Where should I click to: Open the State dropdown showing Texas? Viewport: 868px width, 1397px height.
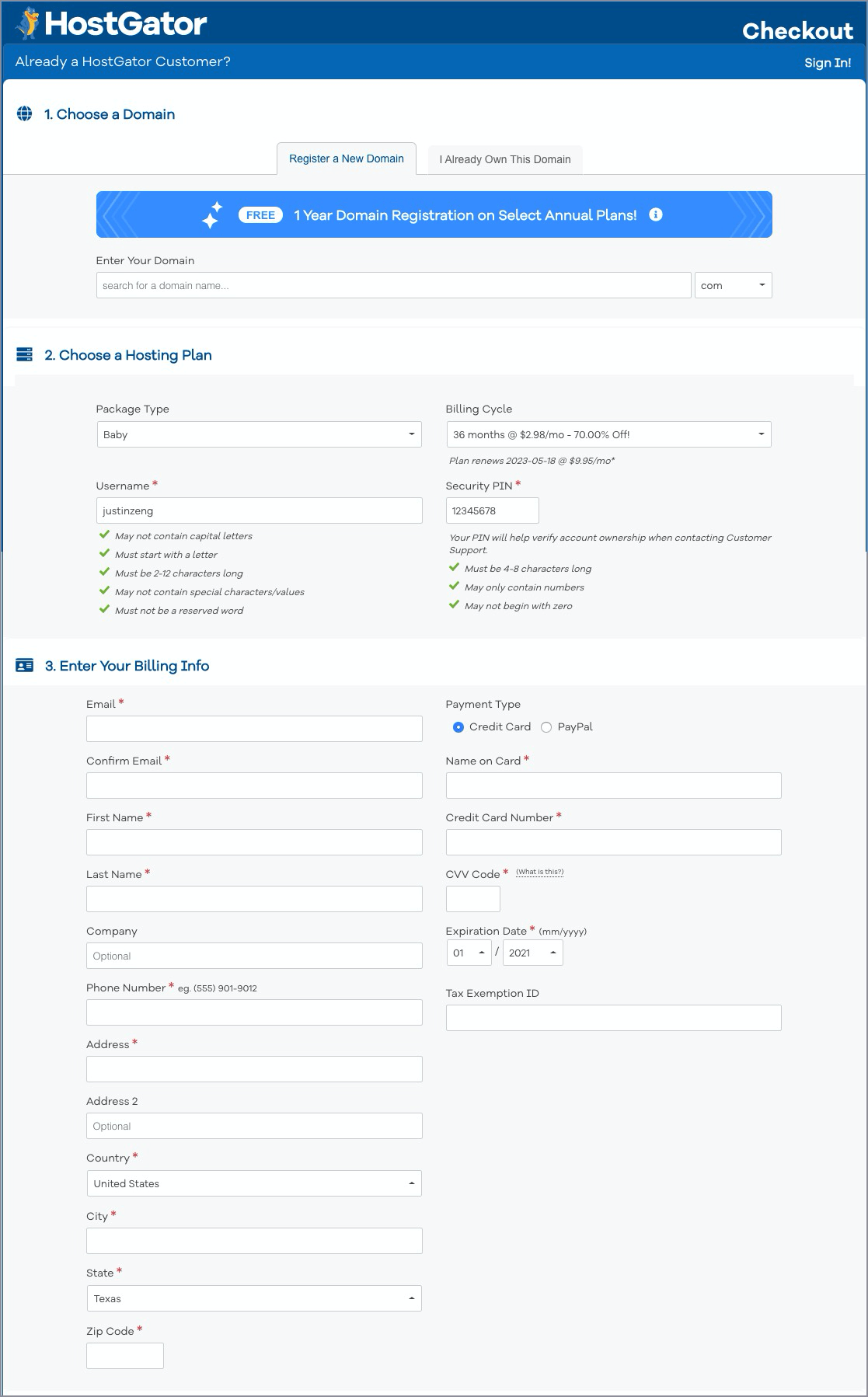[x=254, y=1298]
